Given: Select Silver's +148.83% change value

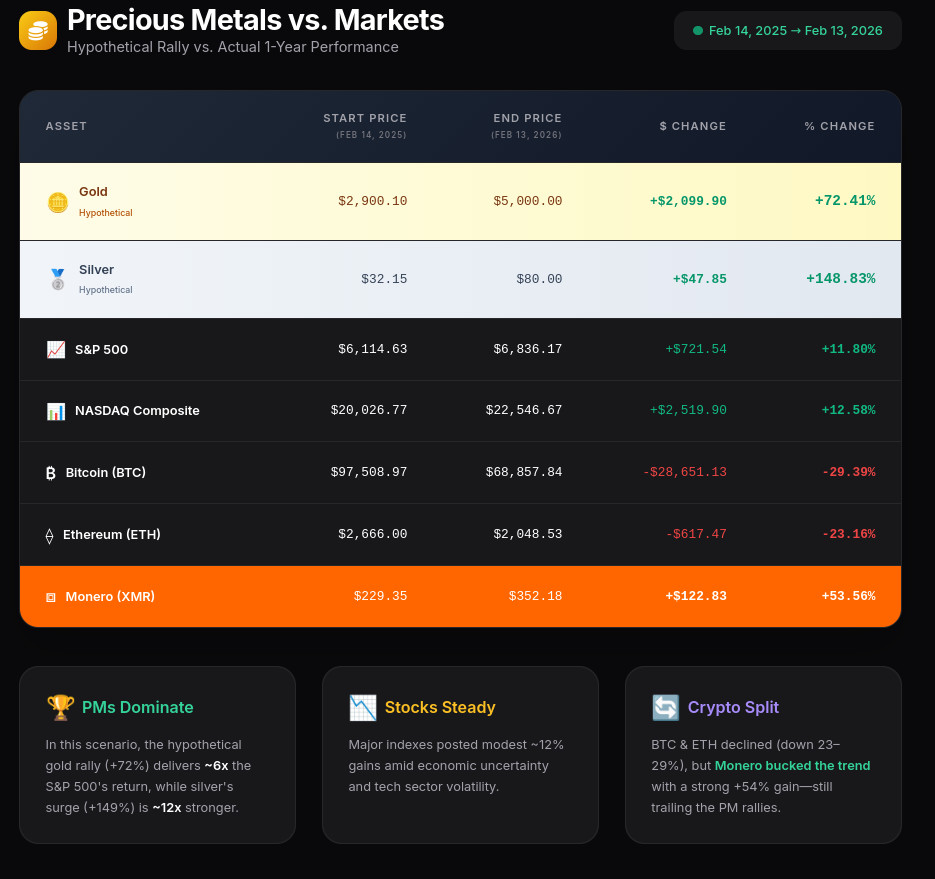Looking at the screenshot, I should point(840,279).
